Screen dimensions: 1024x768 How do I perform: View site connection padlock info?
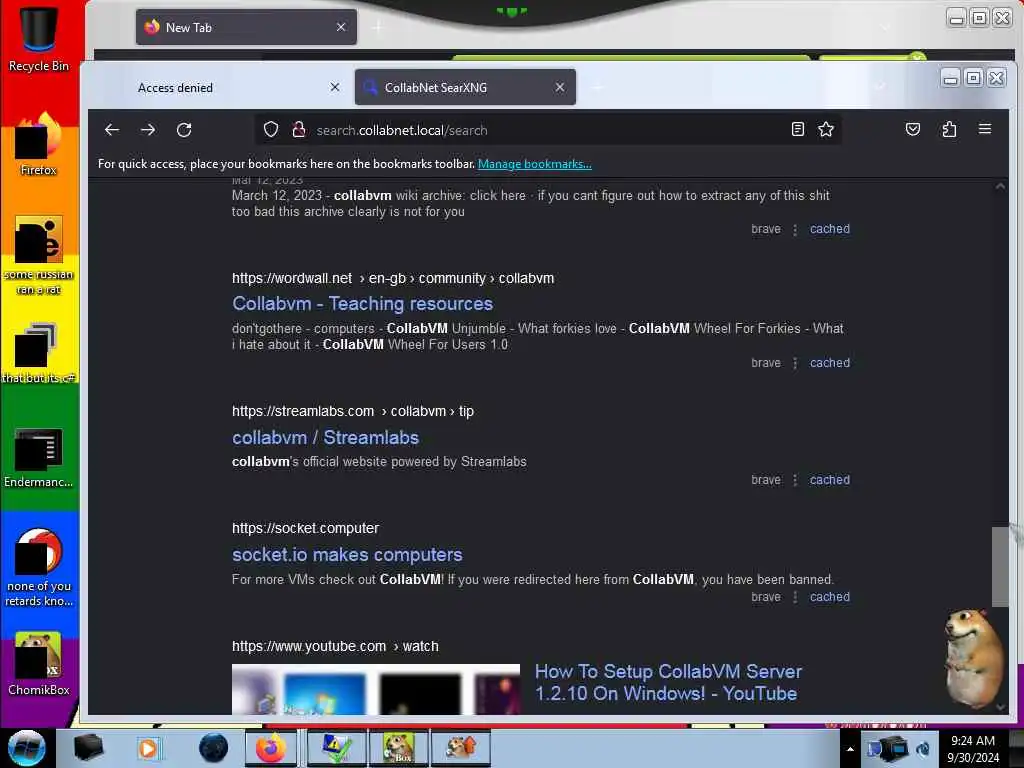tap(299, 129)
